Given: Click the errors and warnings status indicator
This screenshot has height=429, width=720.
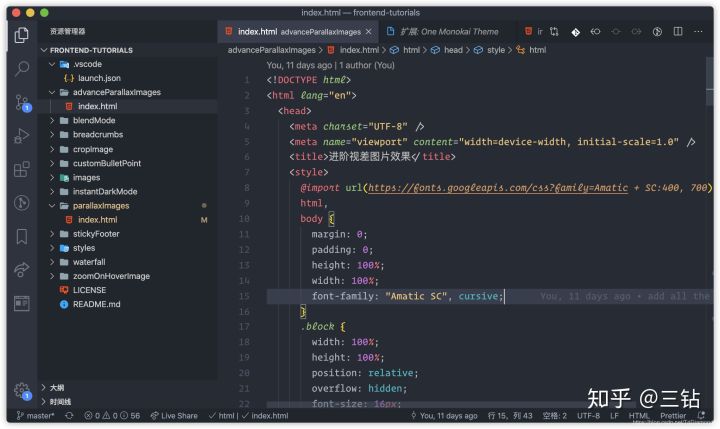Looking at the screenshot, I should pos(112,416).
